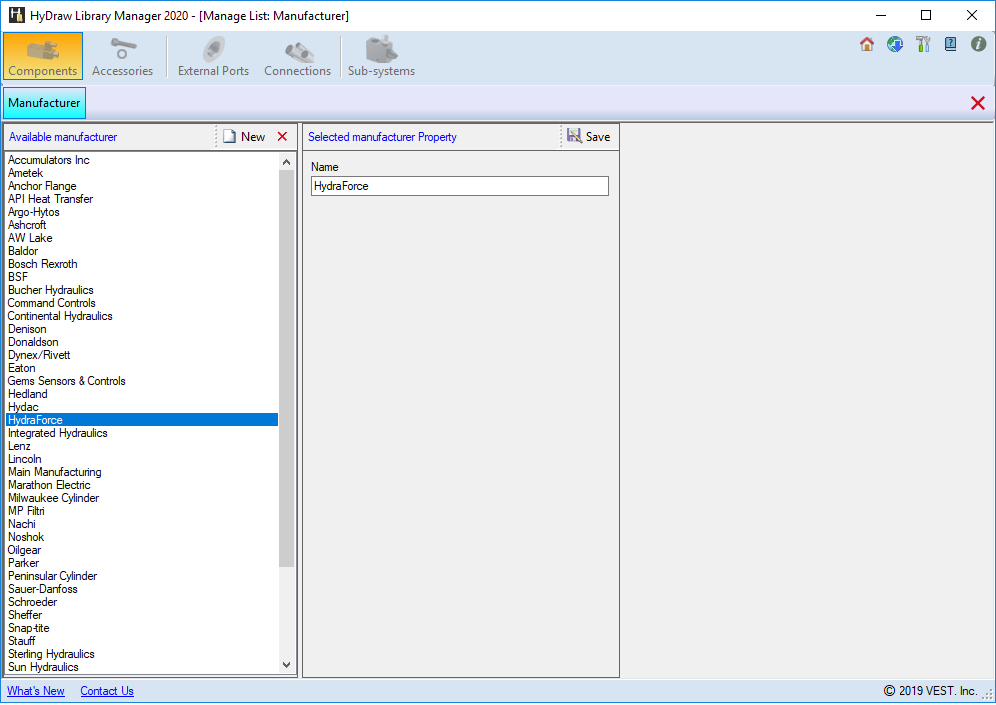Save the selected manufacturer property
The height and width of the screenshot is (705, 996).
pos(589,137)
